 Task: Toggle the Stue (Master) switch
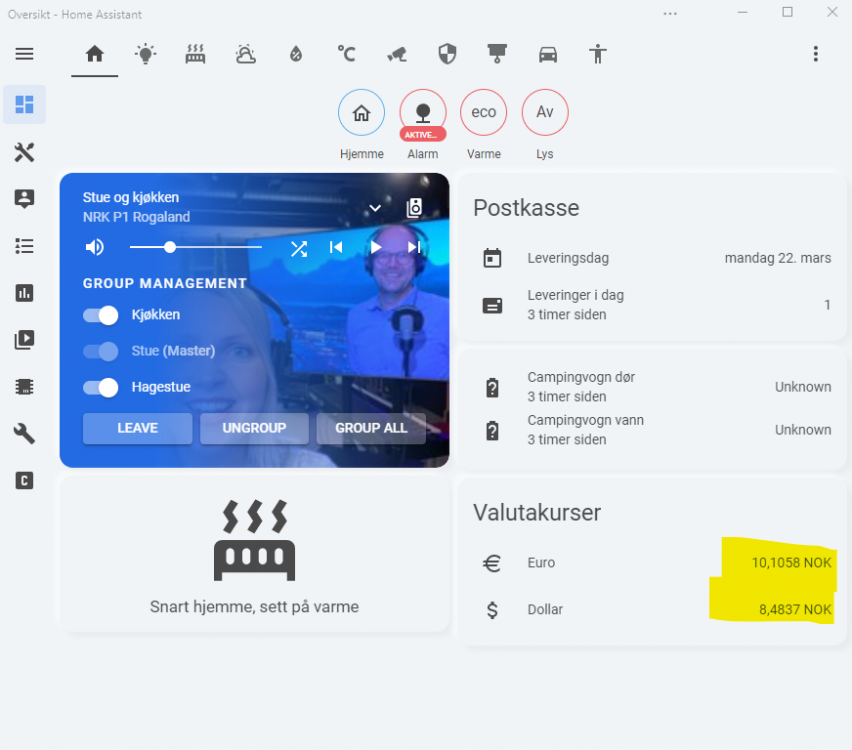pos(100,351)
